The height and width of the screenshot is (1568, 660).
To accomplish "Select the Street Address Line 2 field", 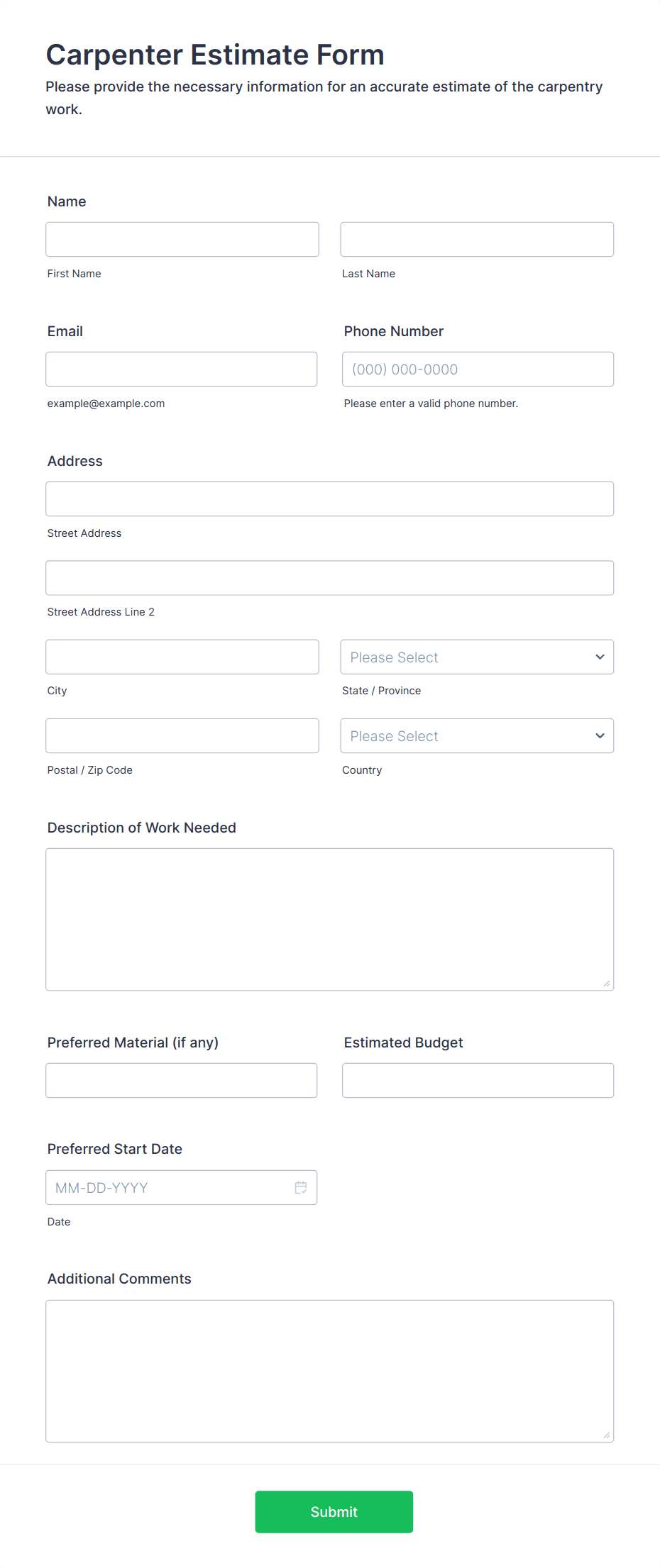I will (x=330, y=578).
